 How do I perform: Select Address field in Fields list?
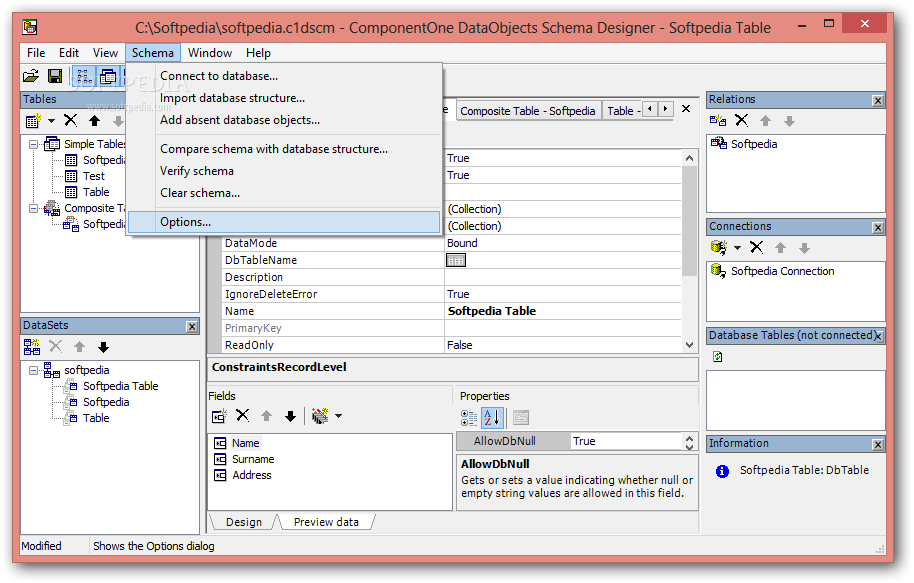click(x=251, y=475)
